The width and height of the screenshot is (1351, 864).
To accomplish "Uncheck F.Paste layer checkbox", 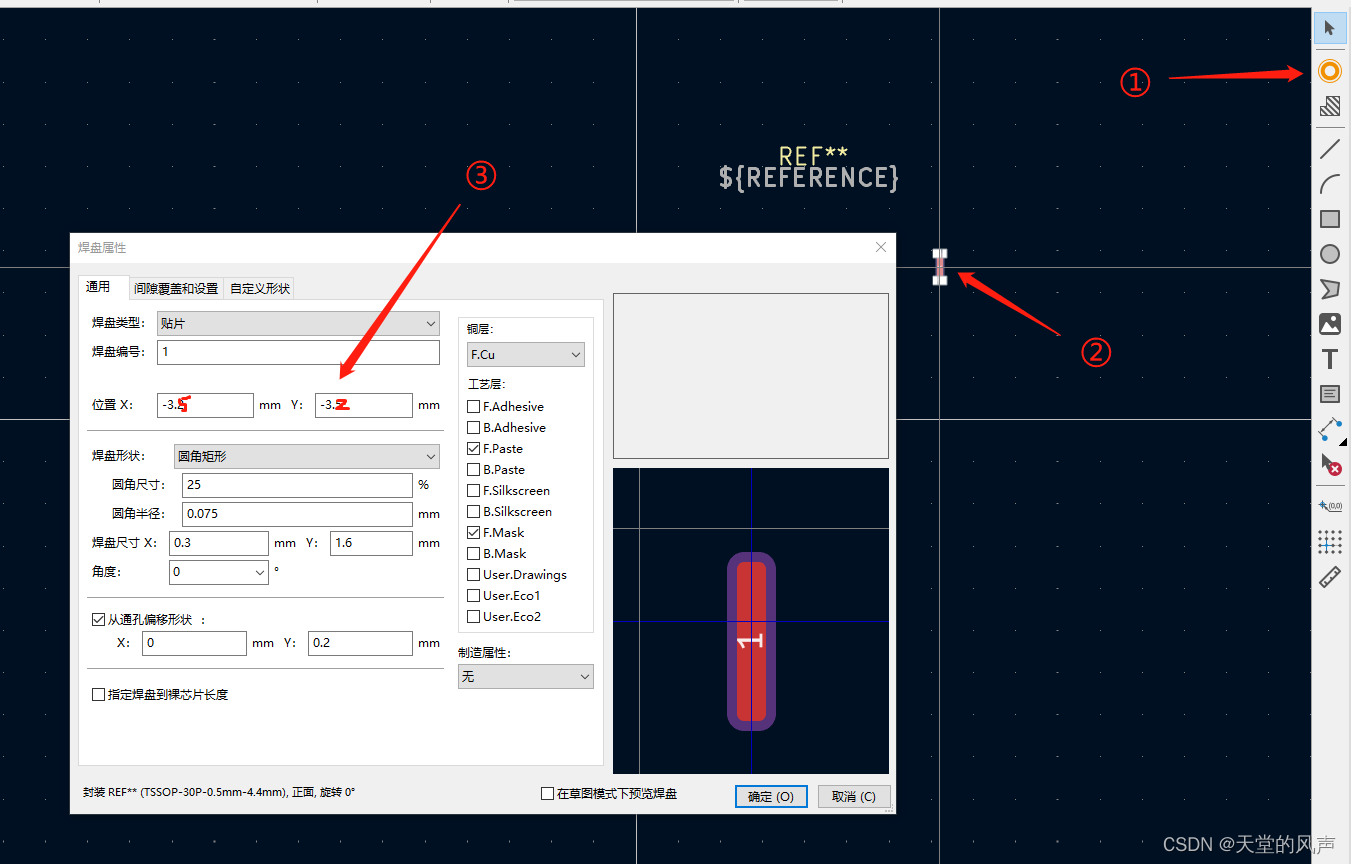I will tap(474, 448).
